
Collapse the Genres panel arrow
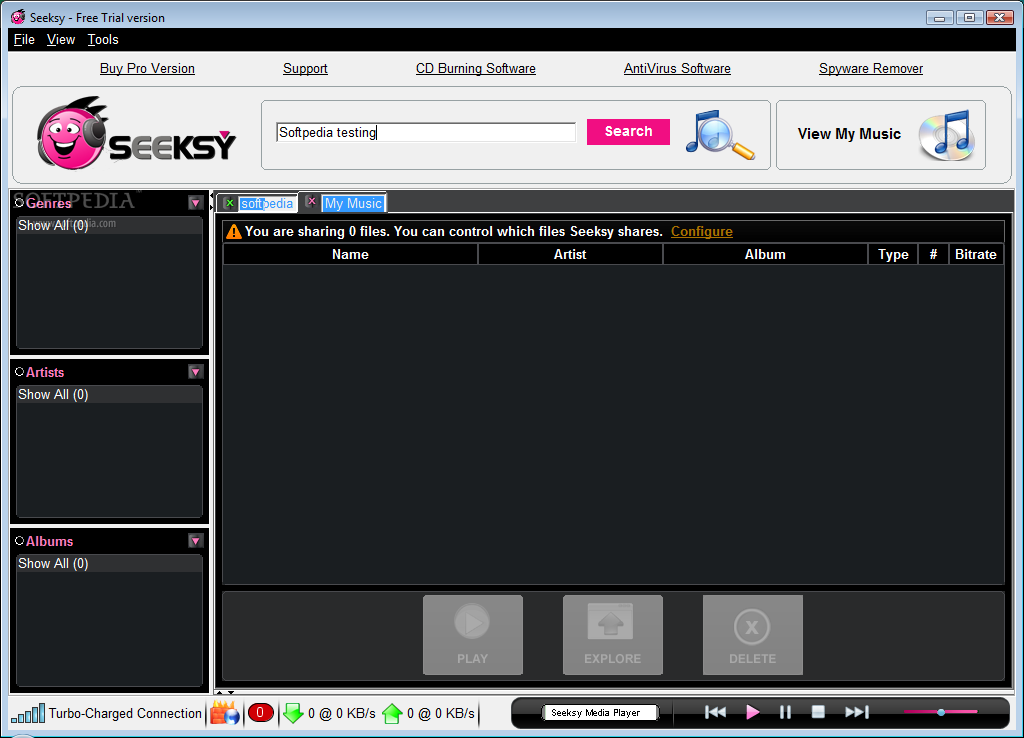(195, 203)
